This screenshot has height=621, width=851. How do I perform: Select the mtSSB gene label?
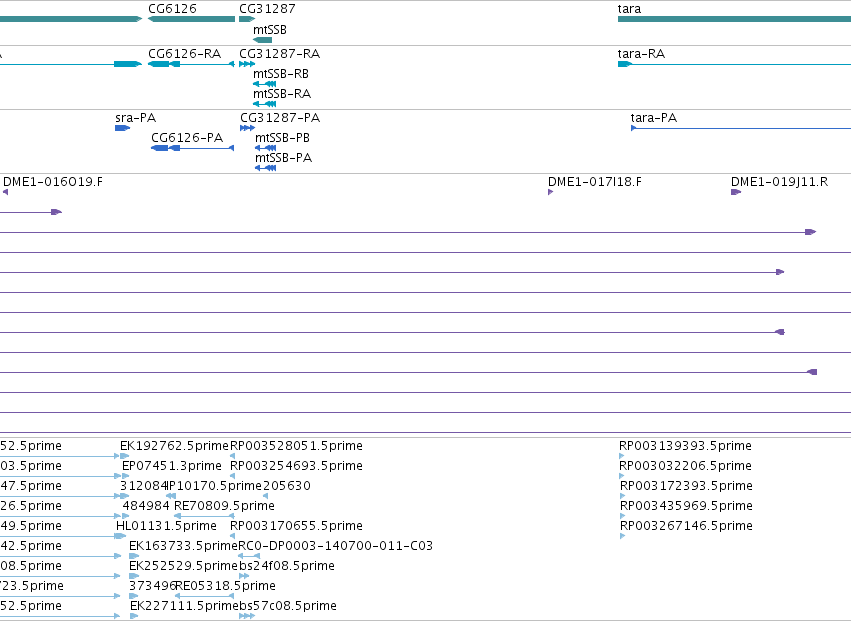pyautogui.click(x=270, y=30)
